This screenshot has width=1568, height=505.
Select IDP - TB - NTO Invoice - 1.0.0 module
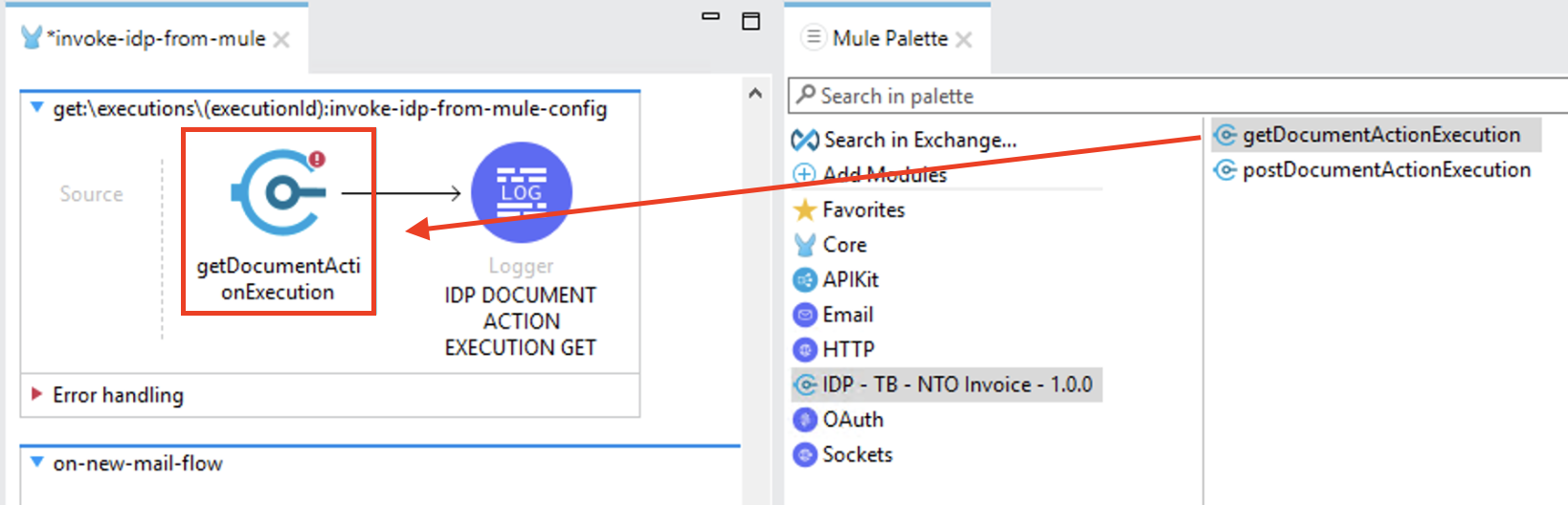[947, 384]
